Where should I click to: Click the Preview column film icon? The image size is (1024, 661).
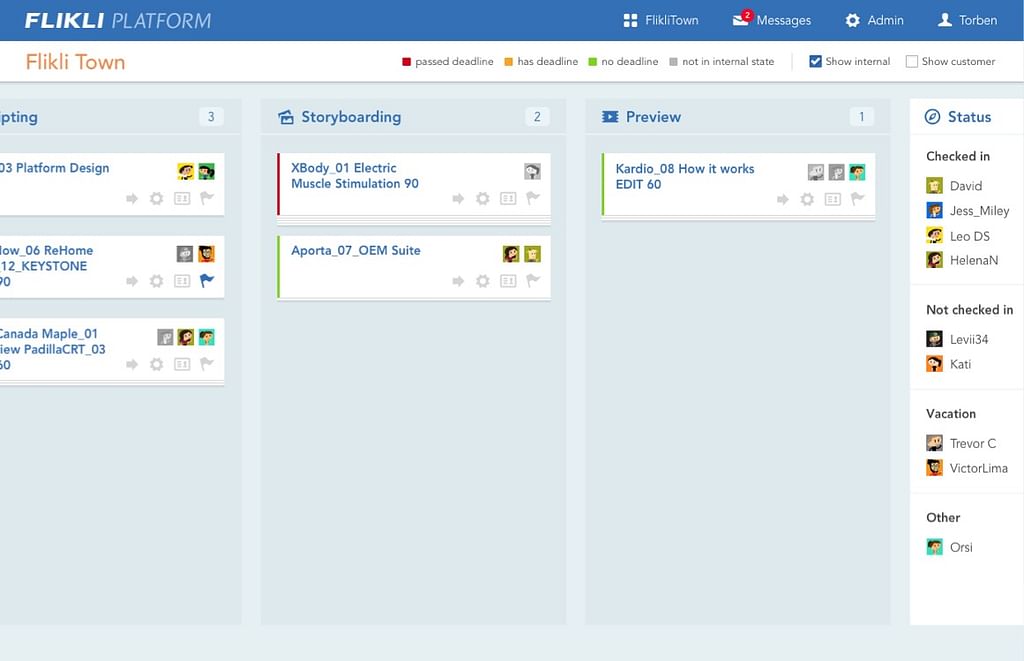[x=610, y=117]
